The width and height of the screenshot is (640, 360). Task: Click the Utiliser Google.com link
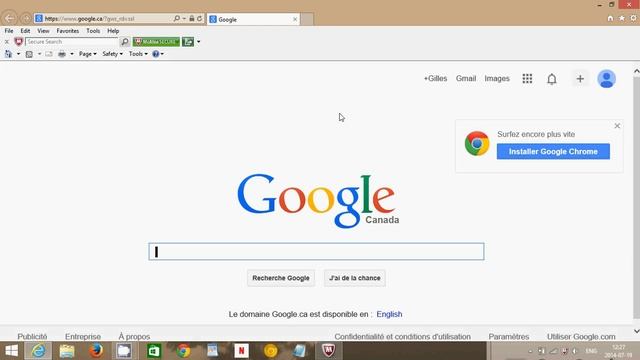click(x=581, y=336)
